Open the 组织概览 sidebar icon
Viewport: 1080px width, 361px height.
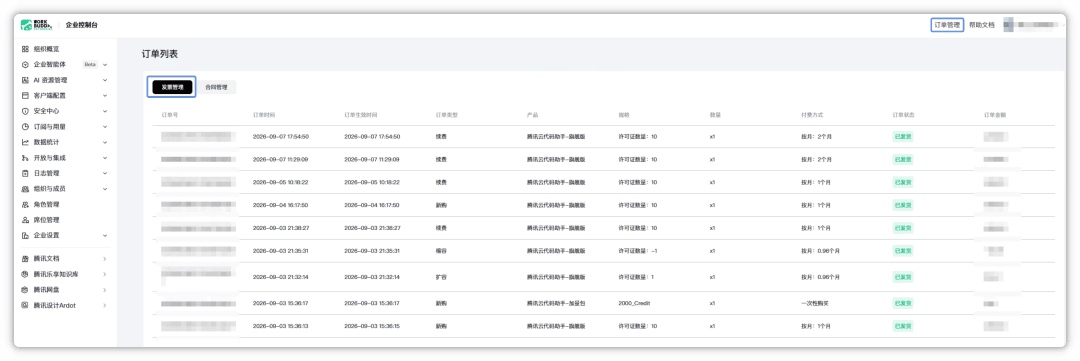click(x=25, y=49)
